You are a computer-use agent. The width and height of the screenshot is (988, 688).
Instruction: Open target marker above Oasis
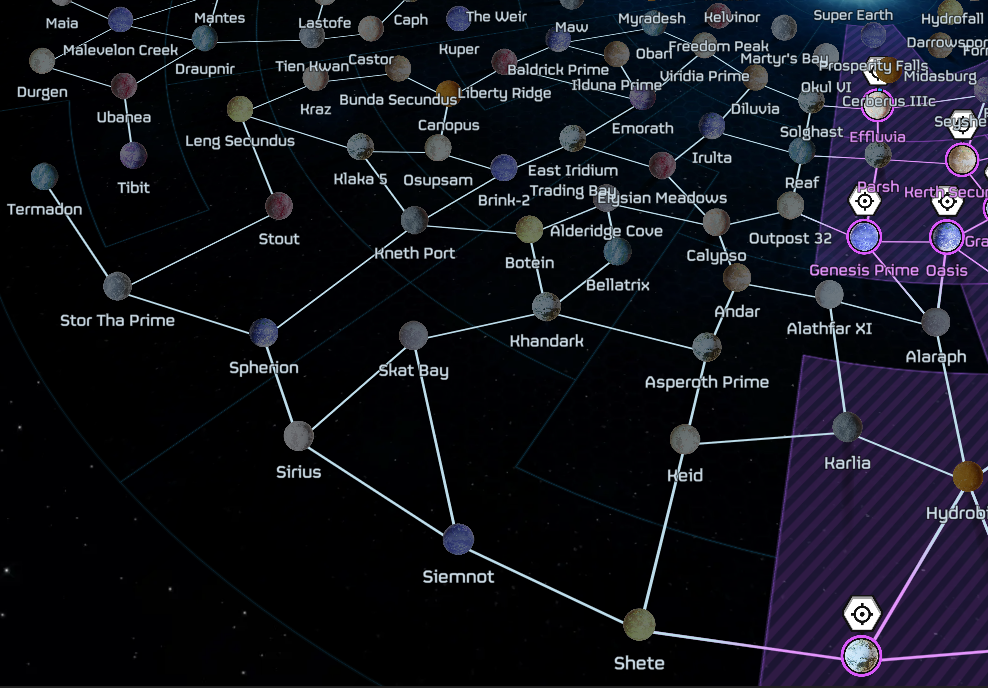[x=946, y=203]
